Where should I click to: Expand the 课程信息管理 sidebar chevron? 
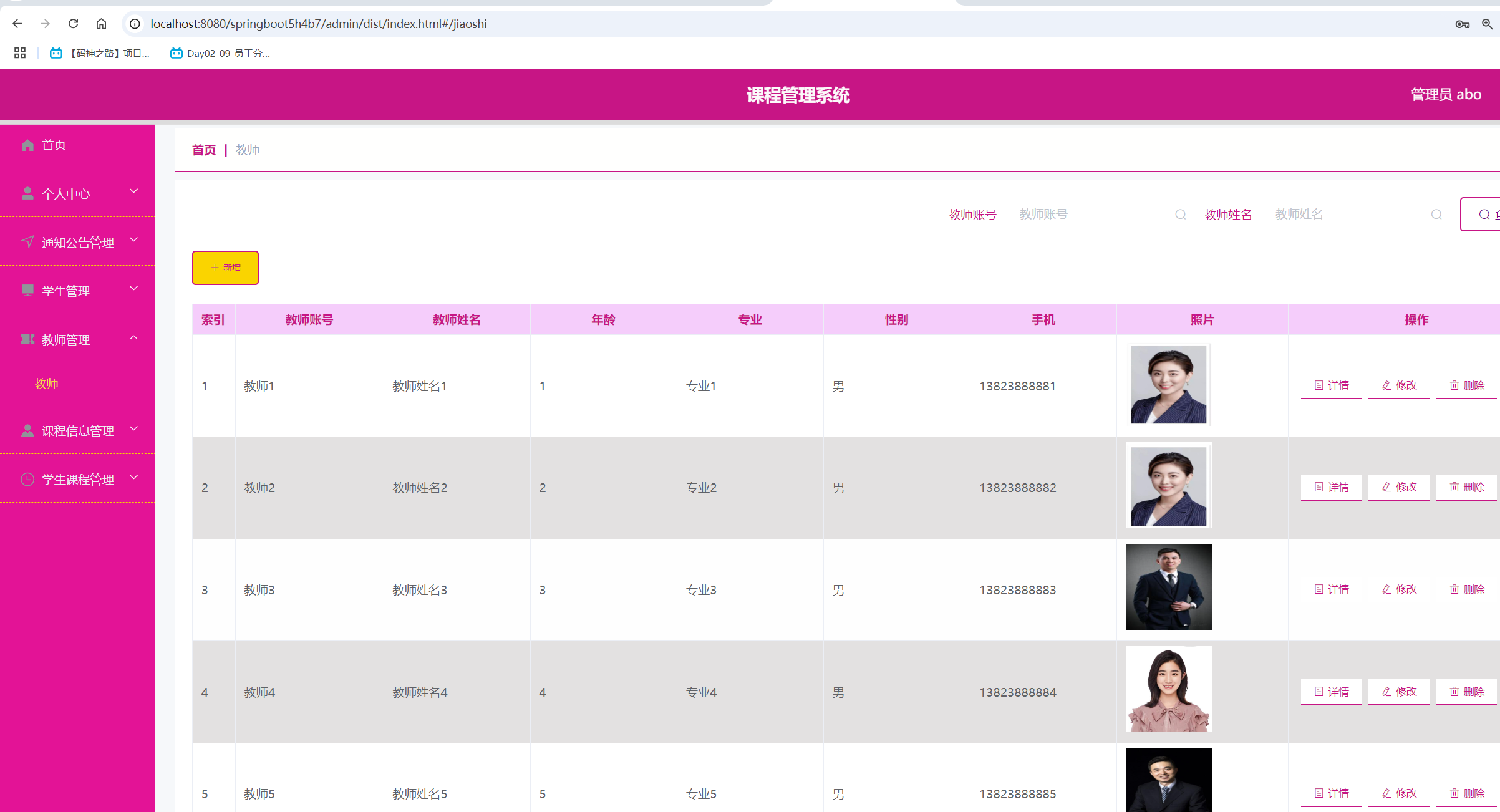coord(133,429)
